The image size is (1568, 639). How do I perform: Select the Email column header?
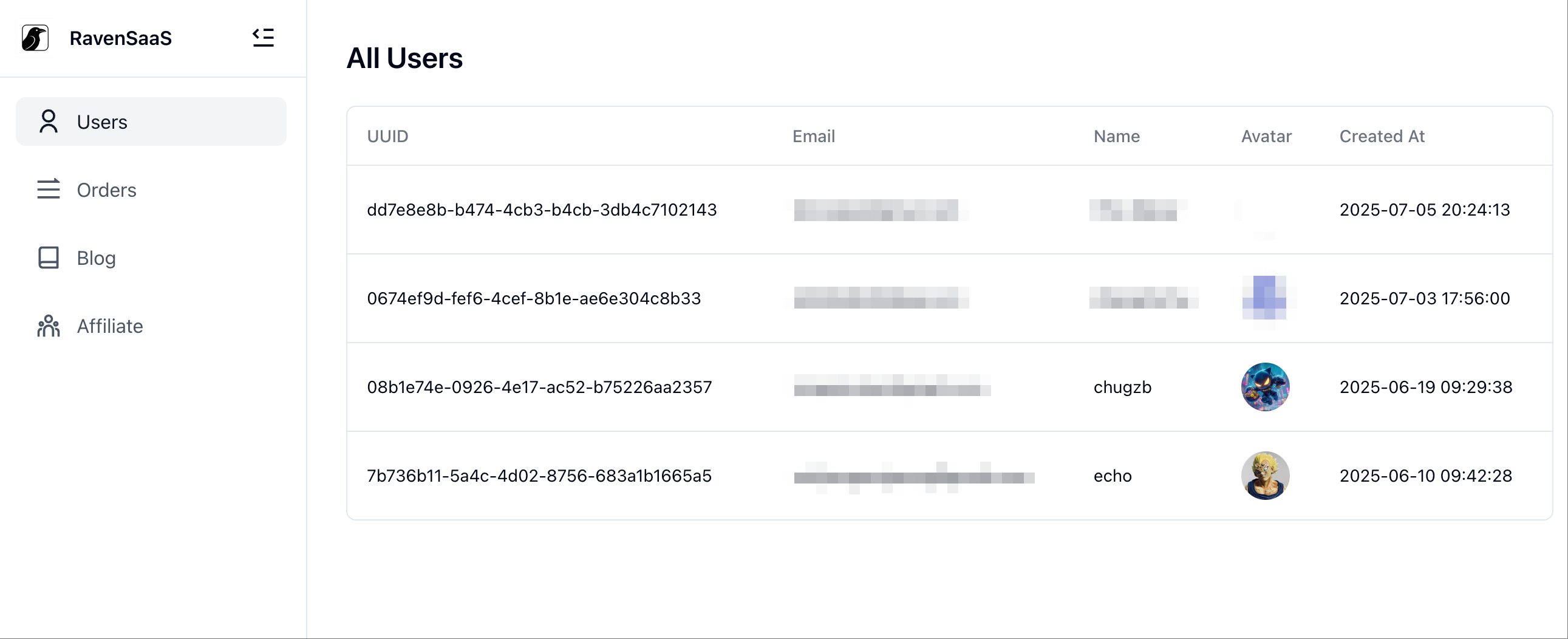click(x=813, y=135)
